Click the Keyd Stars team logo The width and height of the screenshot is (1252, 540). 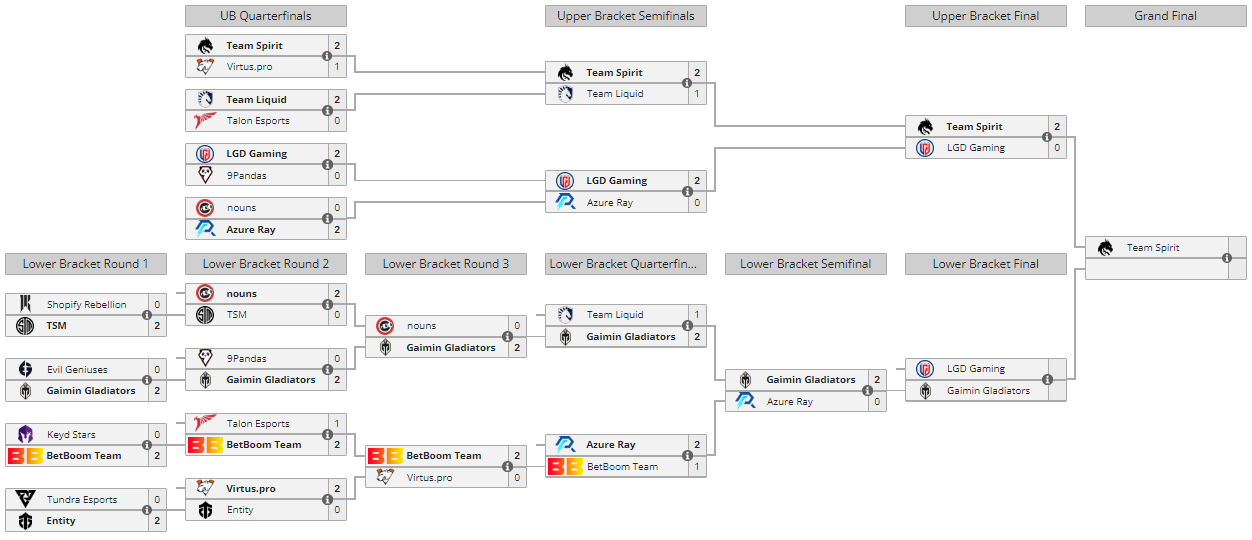(x=26, y=434)
